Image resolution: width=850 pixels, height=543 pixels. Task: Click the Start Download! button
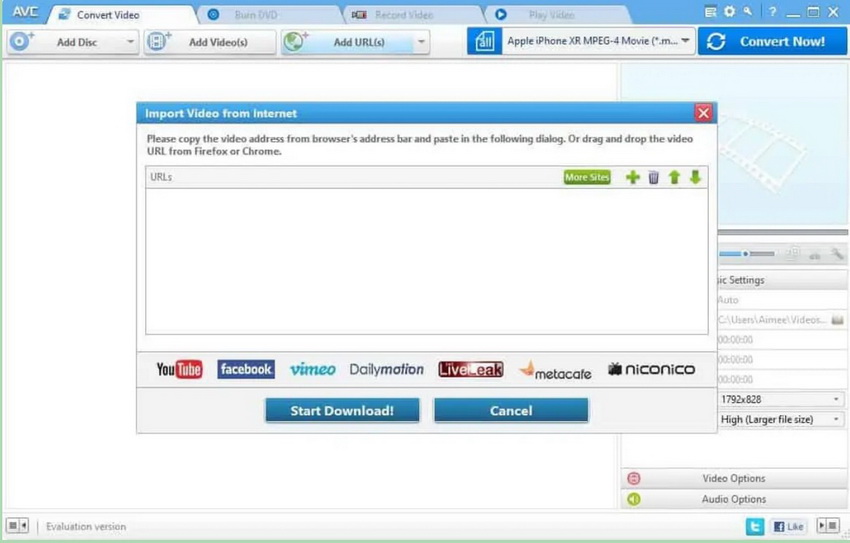click(x=342, y=410)
